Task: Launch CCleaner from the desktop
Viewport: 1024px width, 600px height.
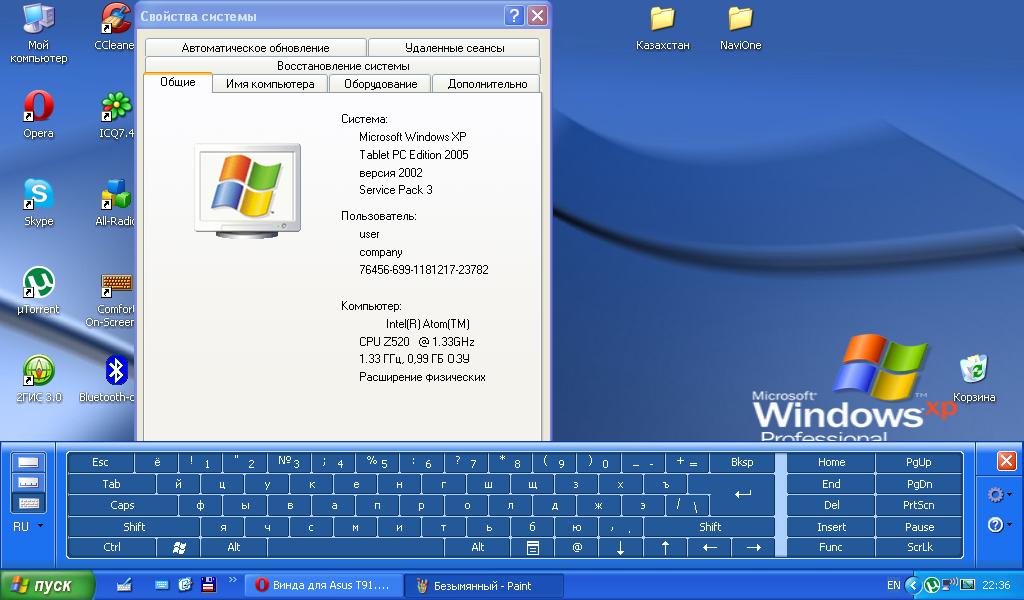Action: (115, 27)
